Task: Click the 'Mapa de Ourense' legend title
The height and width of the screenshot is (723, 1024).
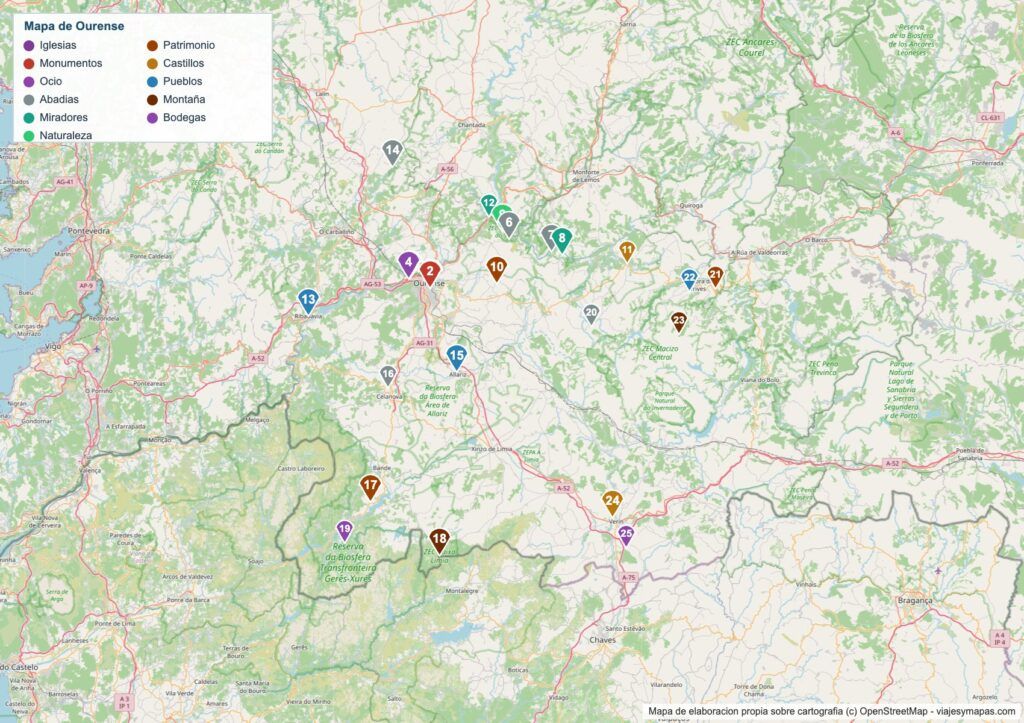Action: 74,26
